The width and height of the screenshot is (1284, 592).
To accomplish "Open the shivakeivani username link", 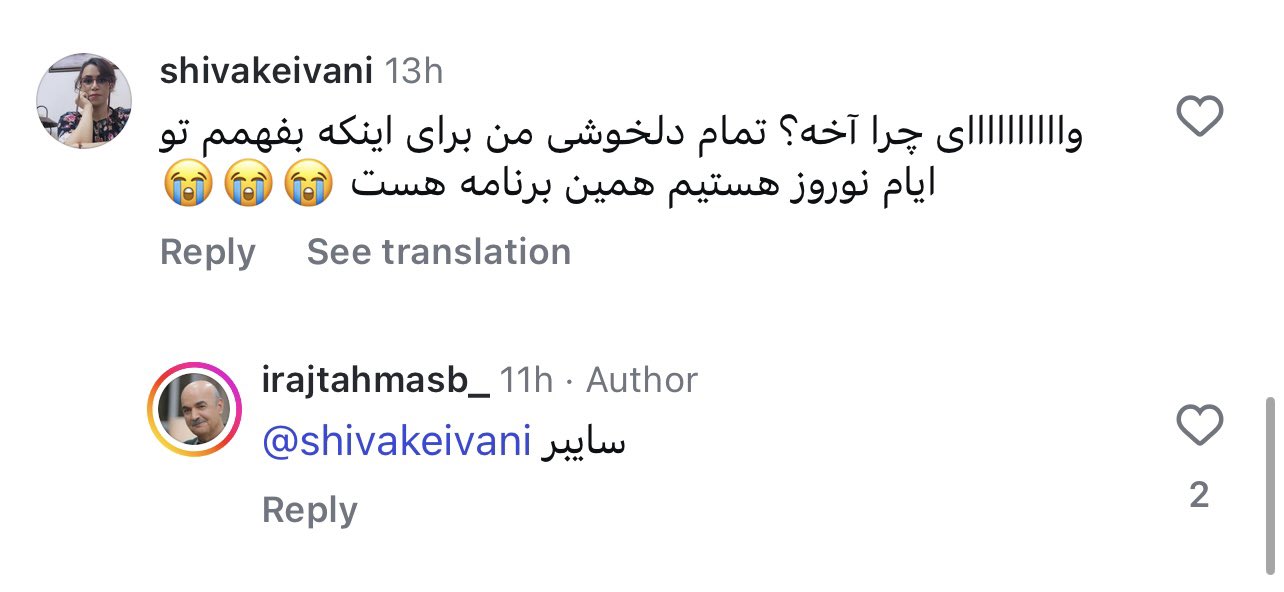I will pyautogui.click(x=266, y=71).
